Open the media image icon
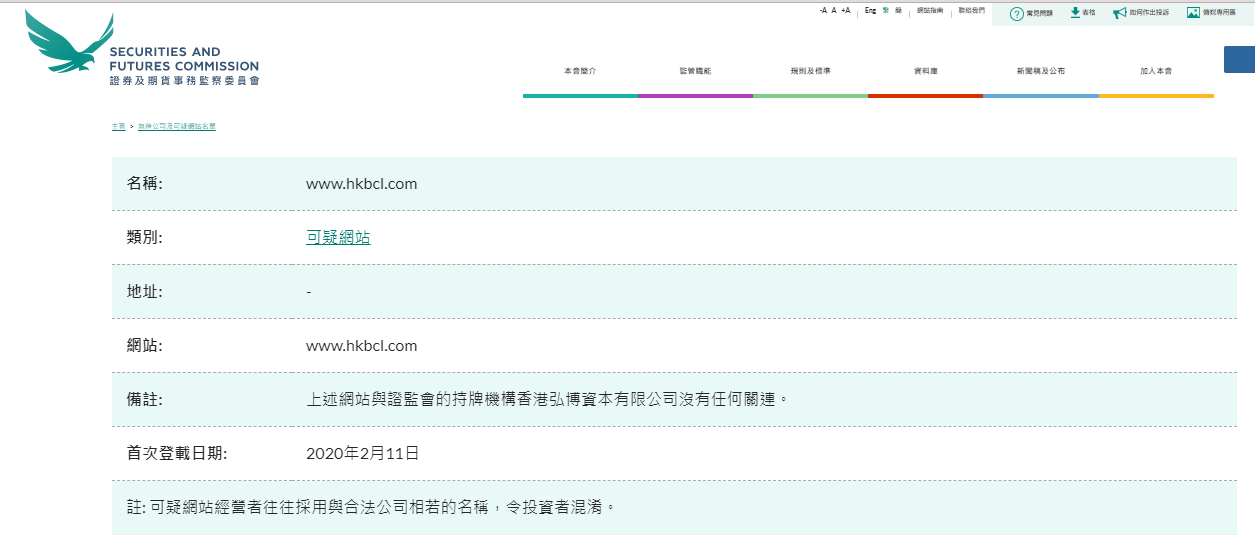The height and width of the screenshot is (552, 1255). pyautogui.click(x=1192, y=13)
